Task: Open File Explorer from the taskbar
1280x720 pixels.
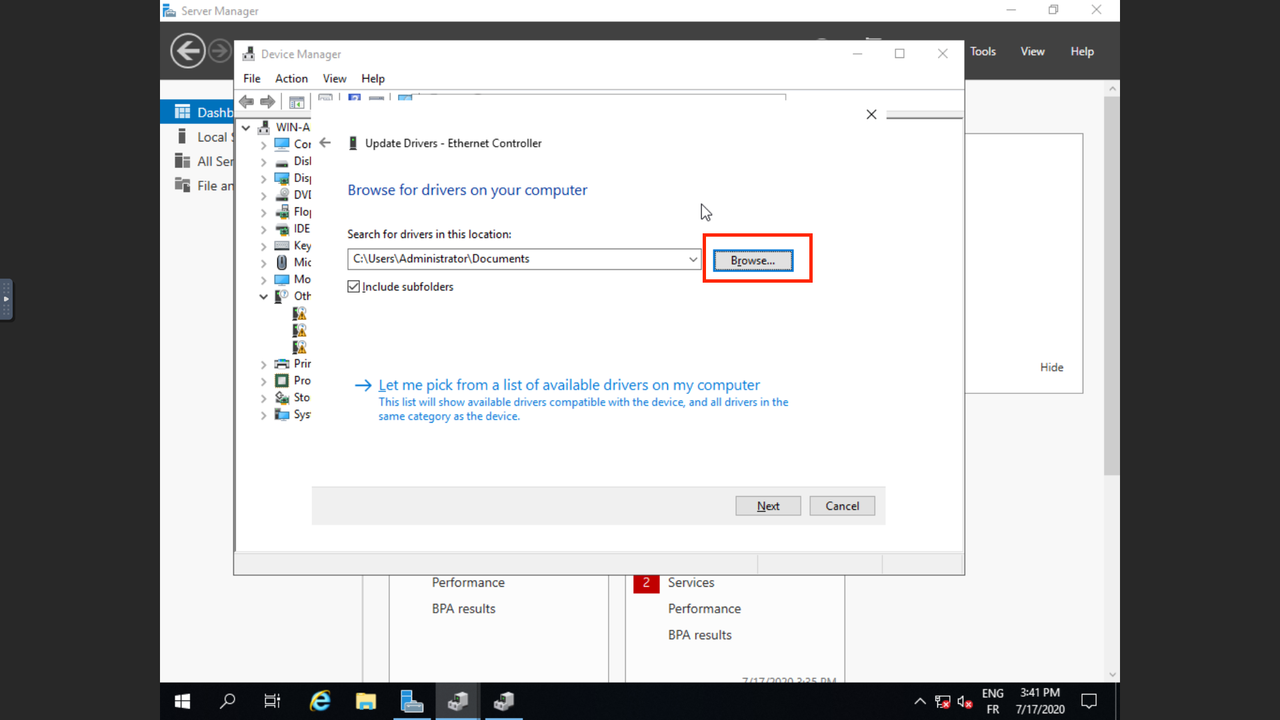Action: click(x=366, y=701)
